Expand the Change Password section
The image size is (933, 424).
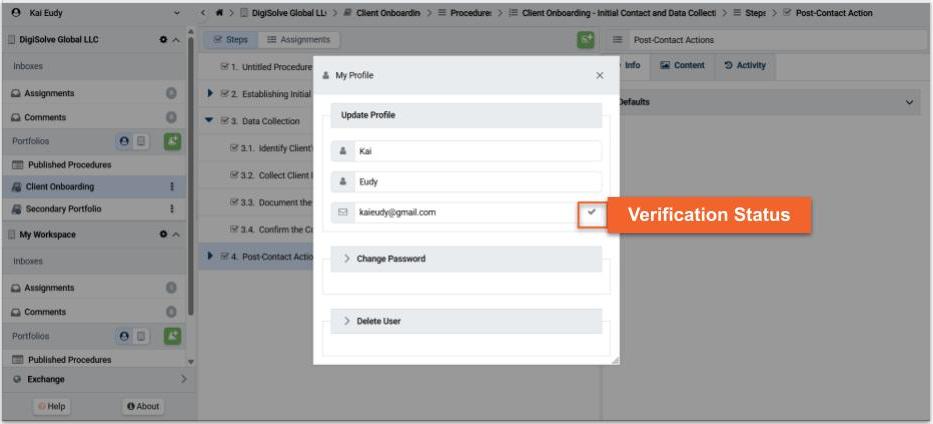click(x=390, y=259)
